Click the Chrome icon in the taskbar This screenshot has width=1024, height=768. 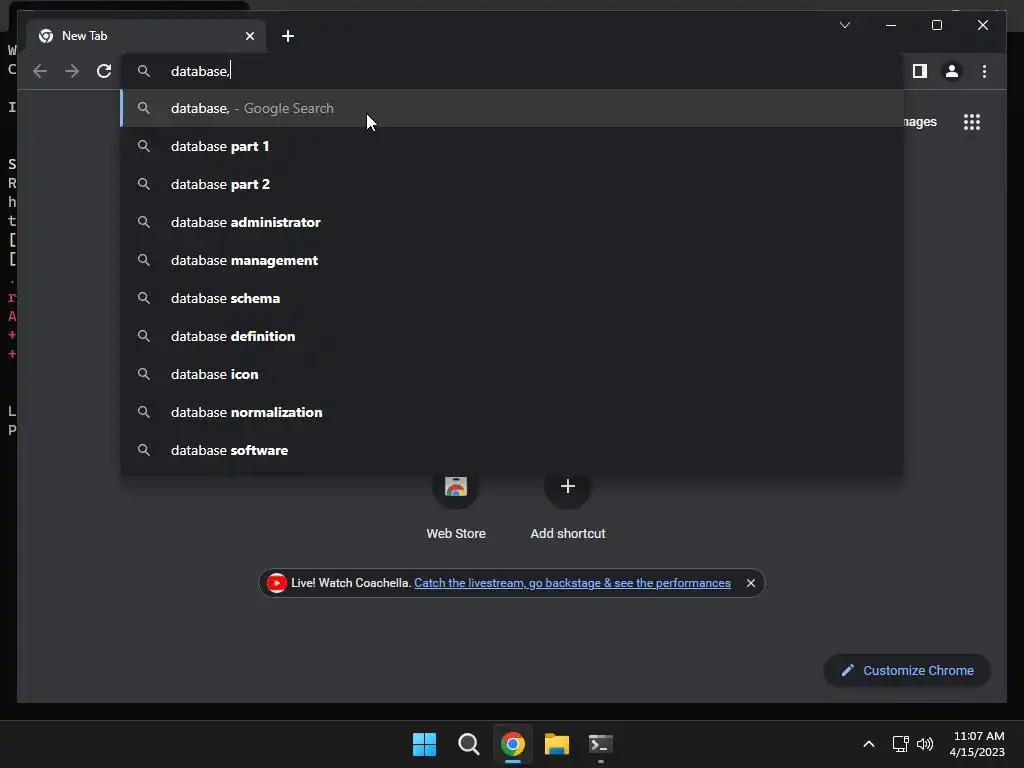click(513, 744)
